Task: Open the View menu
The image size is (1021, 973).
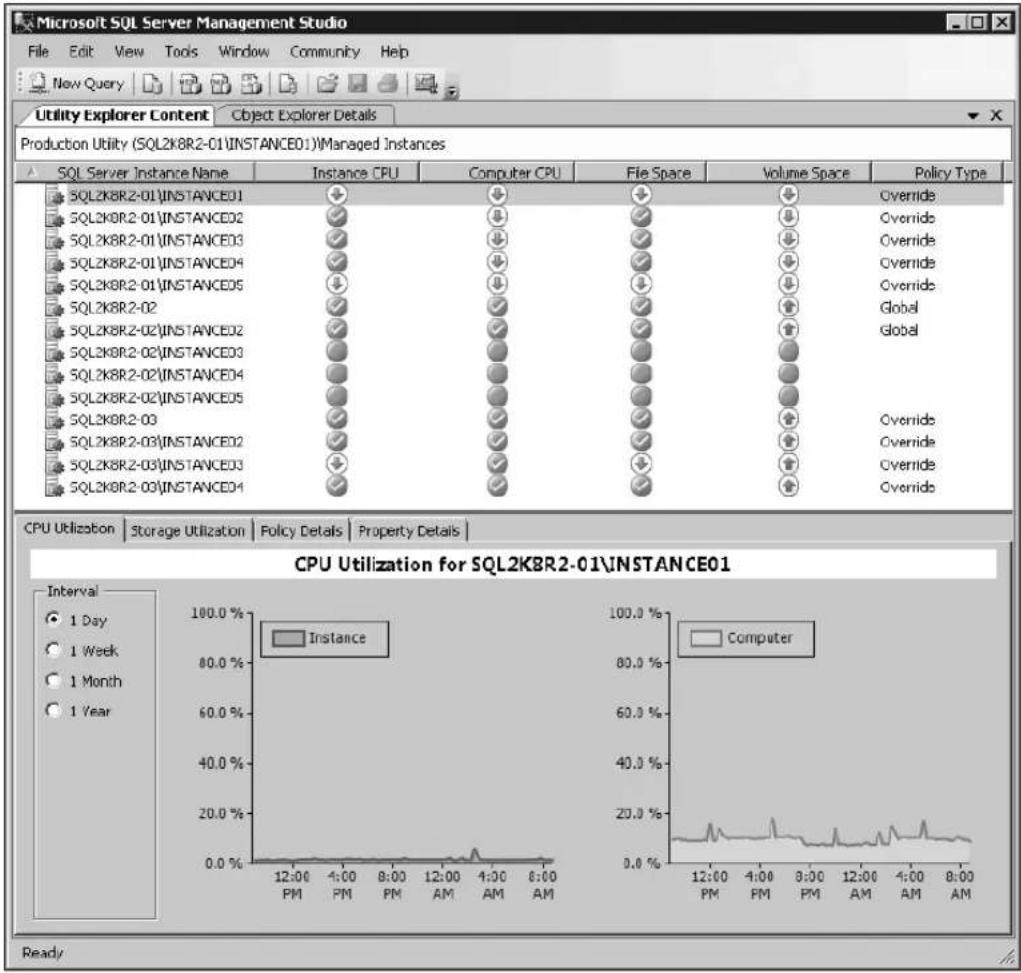Action: pyautogui.click(x=129, y=51)
